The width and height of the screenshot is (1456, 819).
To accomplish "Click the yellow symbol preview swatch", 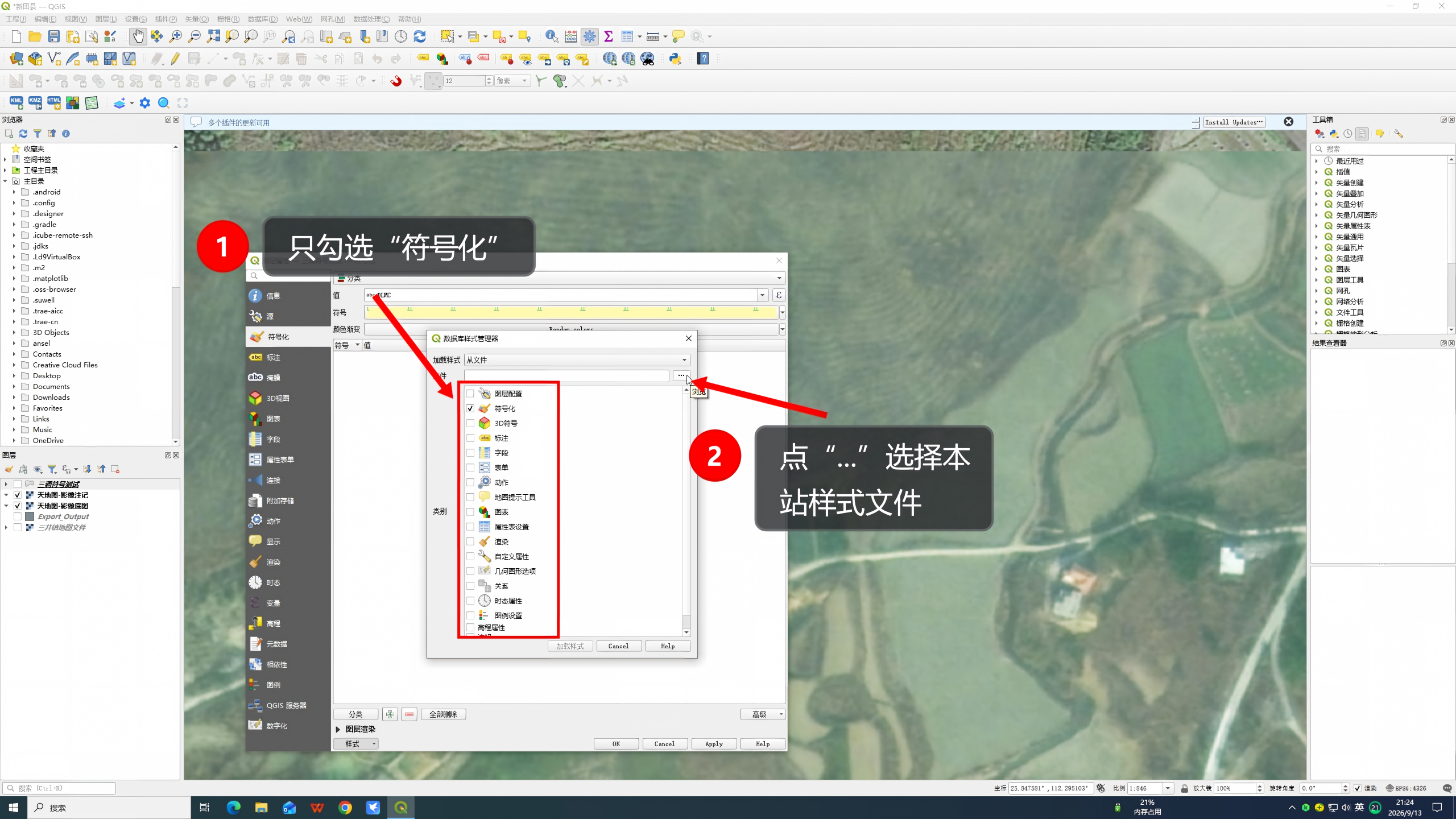I will [571, 312].
